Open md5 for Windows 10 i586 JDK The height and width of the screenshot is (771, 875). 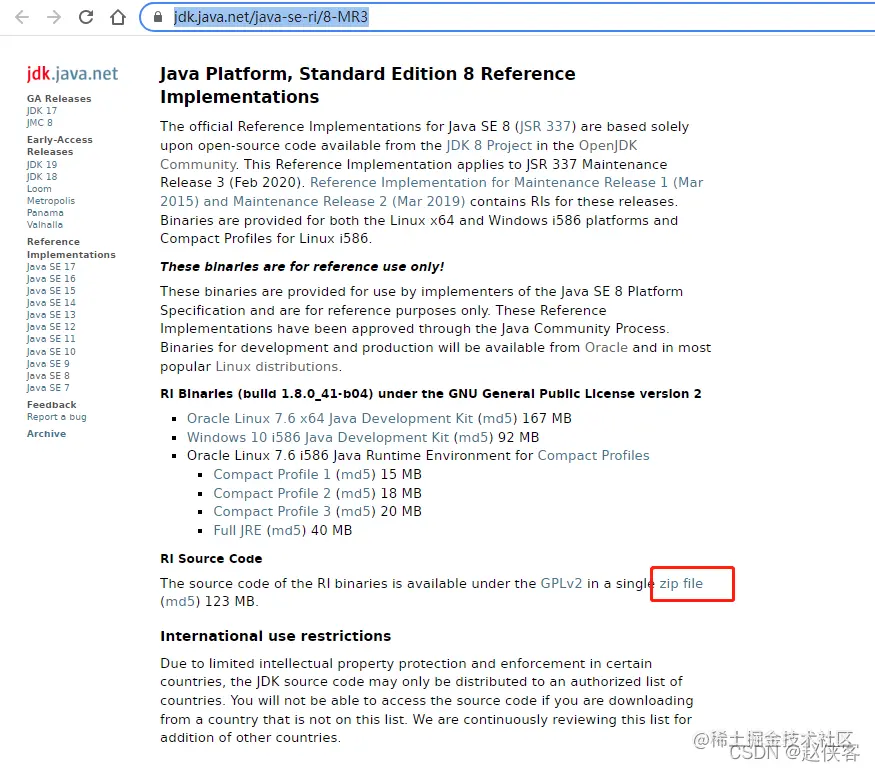474,437
